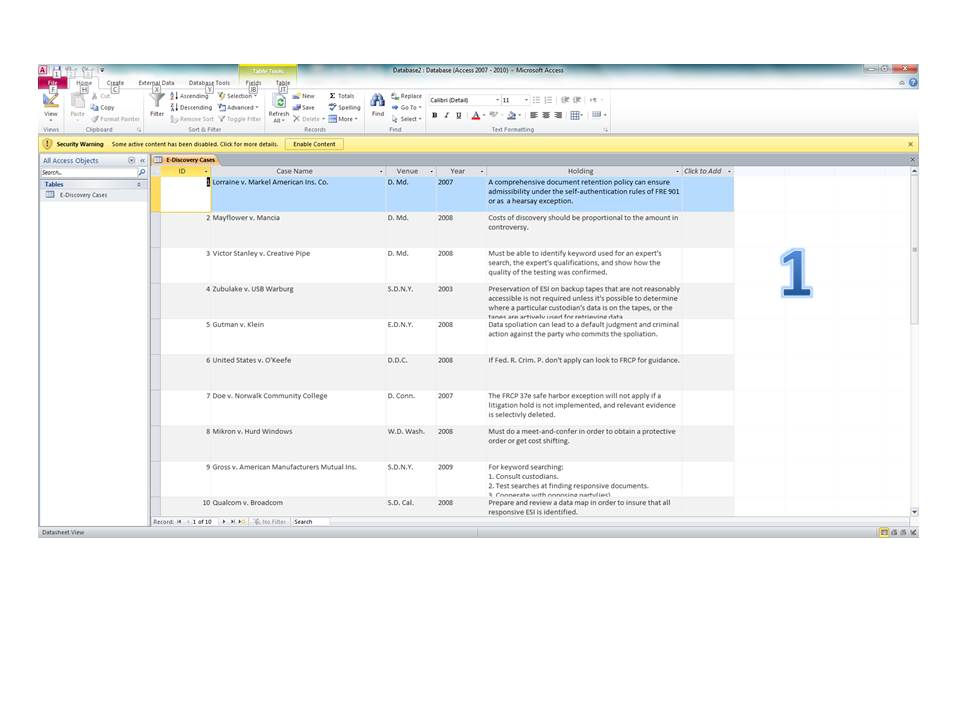The height and width of the screenshot is (720, 960).
Task: Click the Totals sigma icon
Action: (x=332, y=96)
